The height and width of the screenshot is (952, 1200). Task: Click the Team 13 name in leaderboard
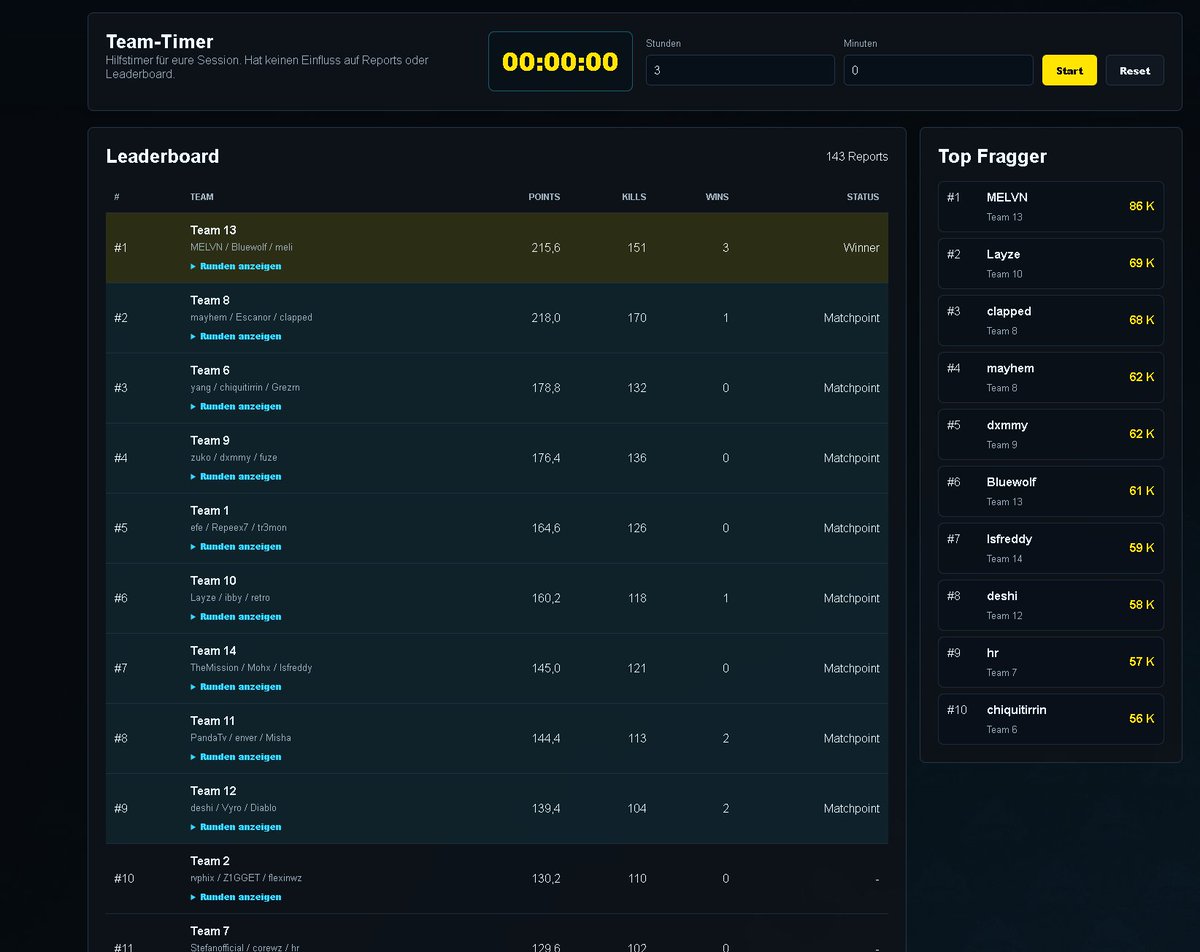pos(213,230)
